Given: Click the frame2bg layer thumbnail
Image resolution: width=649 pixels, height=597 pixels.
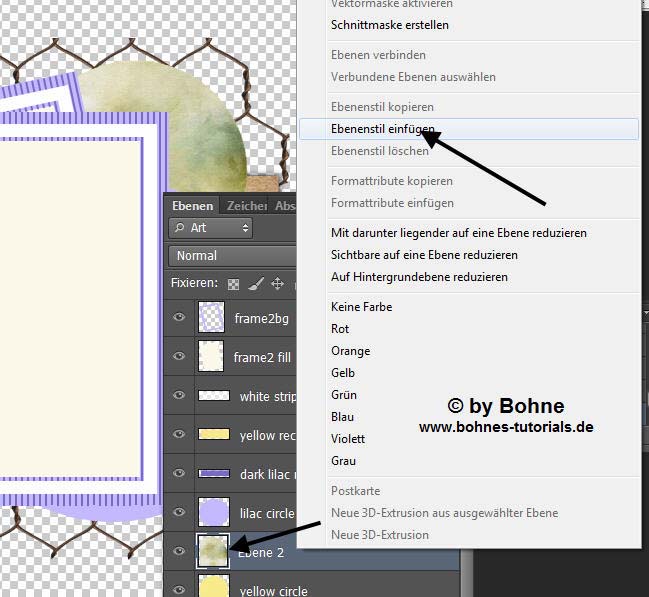Looking at the screenshot, I should click(x=211, y=318).
